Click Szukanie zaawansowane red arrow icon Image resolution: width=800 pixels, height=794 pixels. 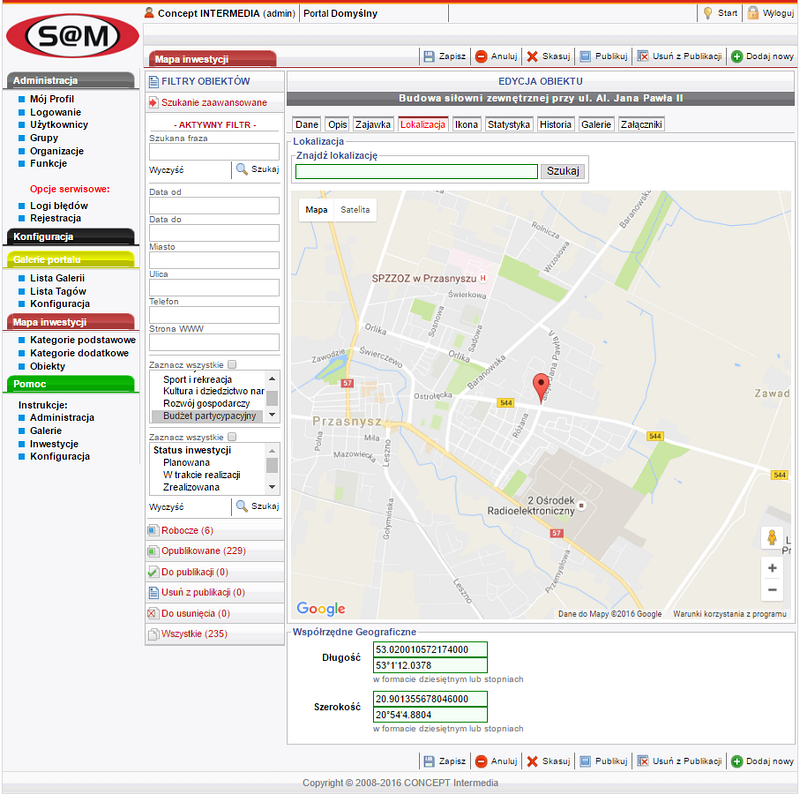coord(153,103)
